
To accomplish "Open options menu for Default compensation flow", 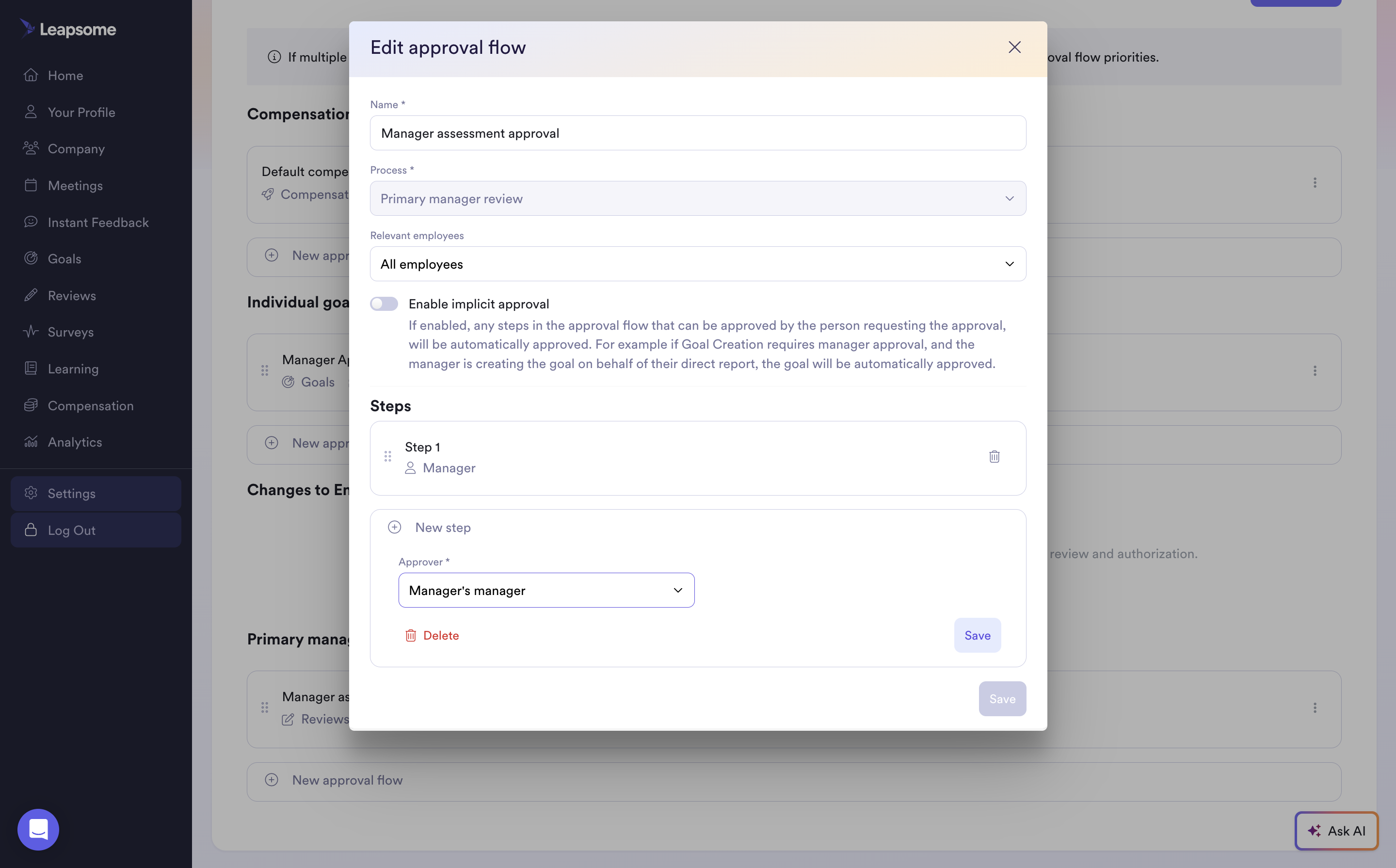I will (x=1315, y=182).
